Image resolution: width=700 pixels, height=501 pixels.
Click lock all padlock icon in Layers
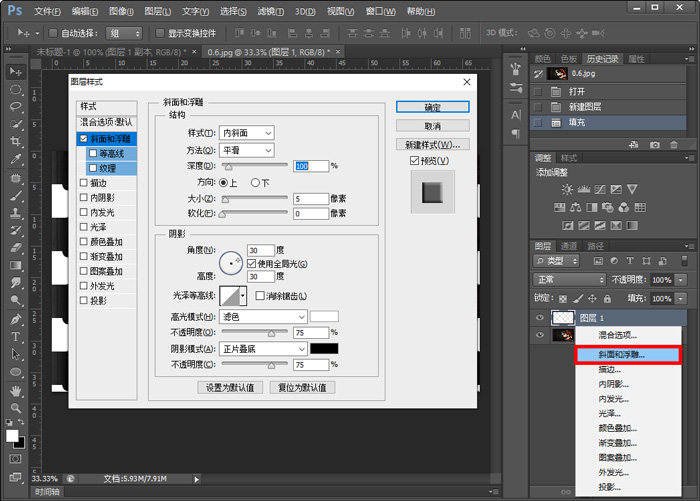[607, 298]
